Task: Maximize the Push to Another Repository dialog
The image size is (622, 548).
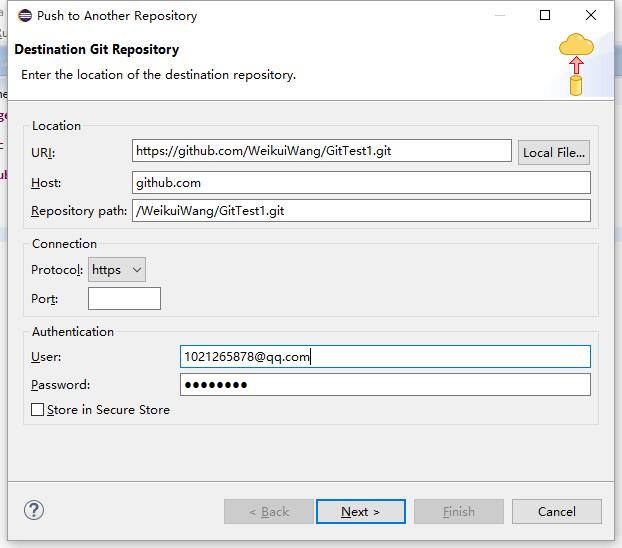Action: 545,15
